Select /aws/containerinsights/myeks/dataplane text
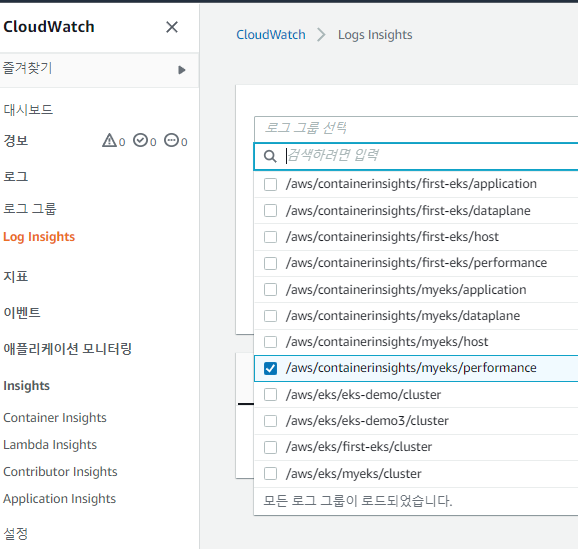This screenshot has width=578, height=549. 403,316
